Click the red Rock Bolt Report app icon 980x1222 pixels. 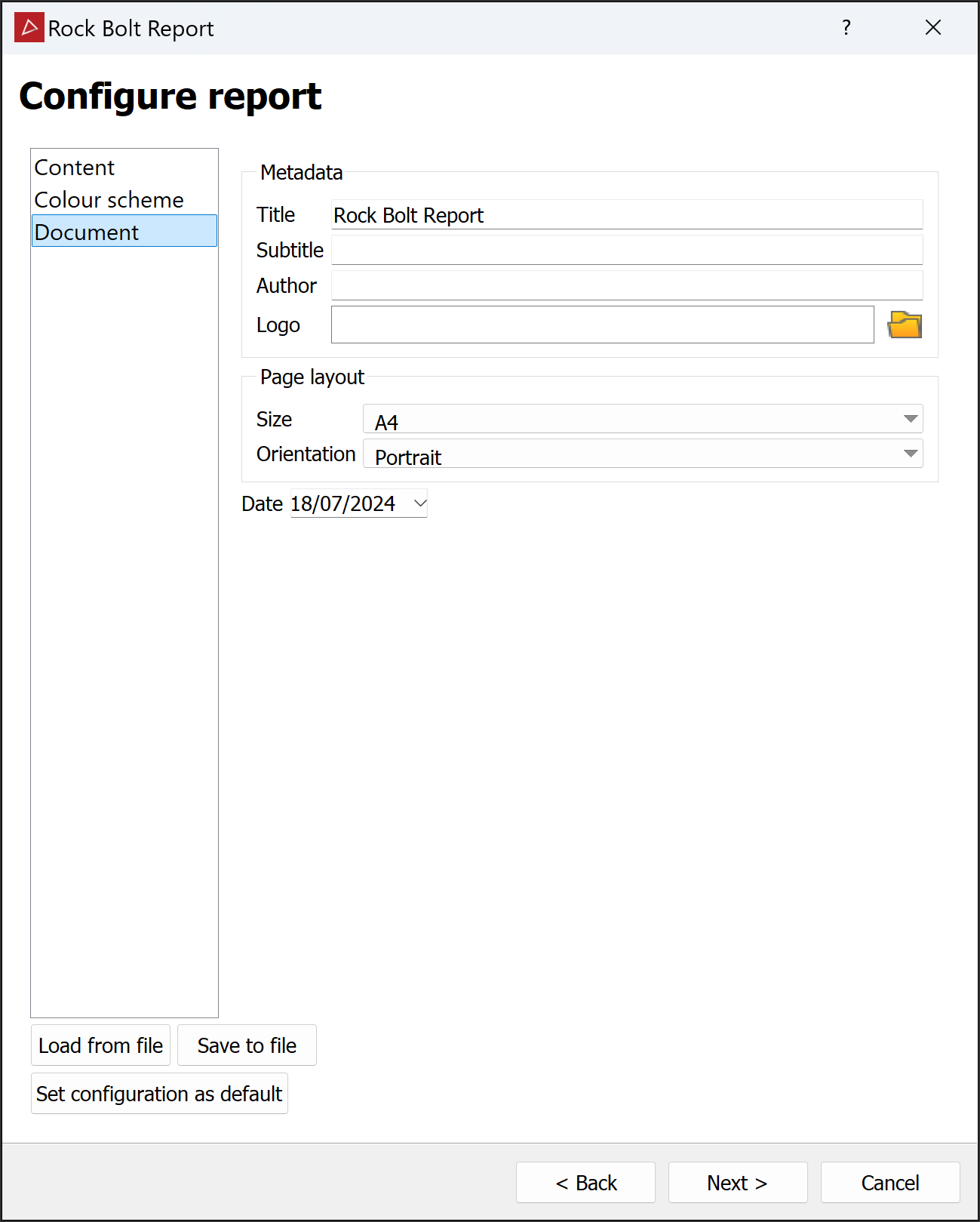point(29,28)
